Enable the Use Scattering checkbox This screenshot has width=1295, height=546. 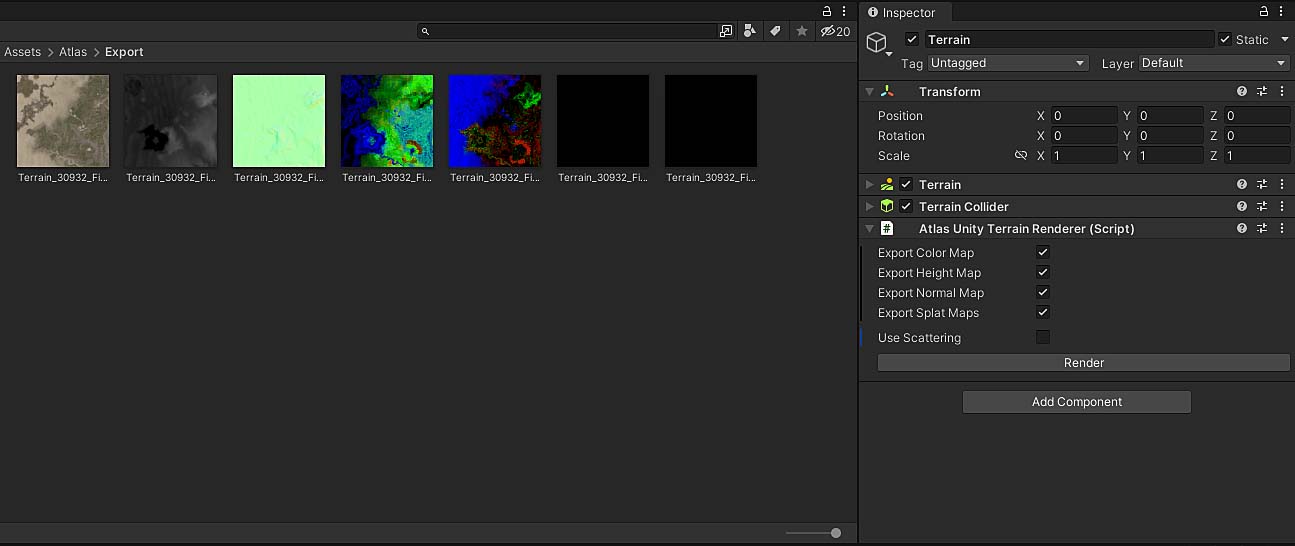(x=1043, y=338)
